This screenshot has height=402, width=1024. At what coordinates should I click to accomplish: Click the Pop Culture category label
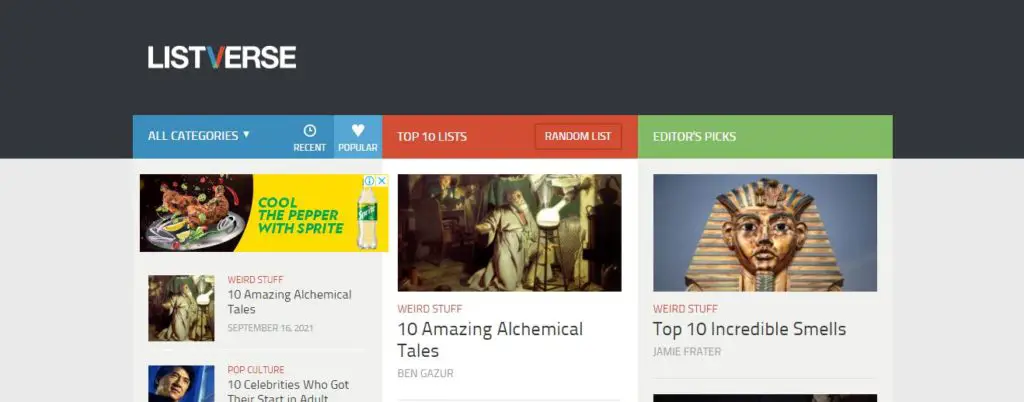256,369
